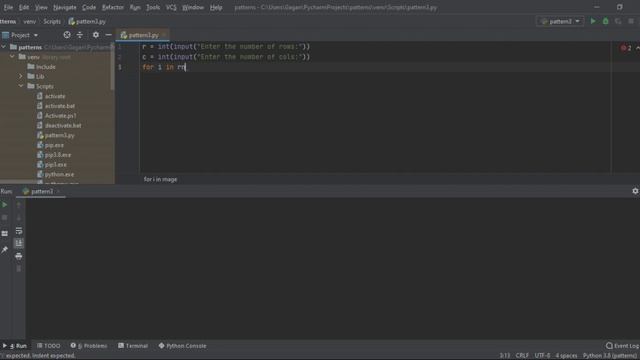The width and height of the screenshot is (640, 360).
Task: Open the Run menu
Action: tap(135, 7)
